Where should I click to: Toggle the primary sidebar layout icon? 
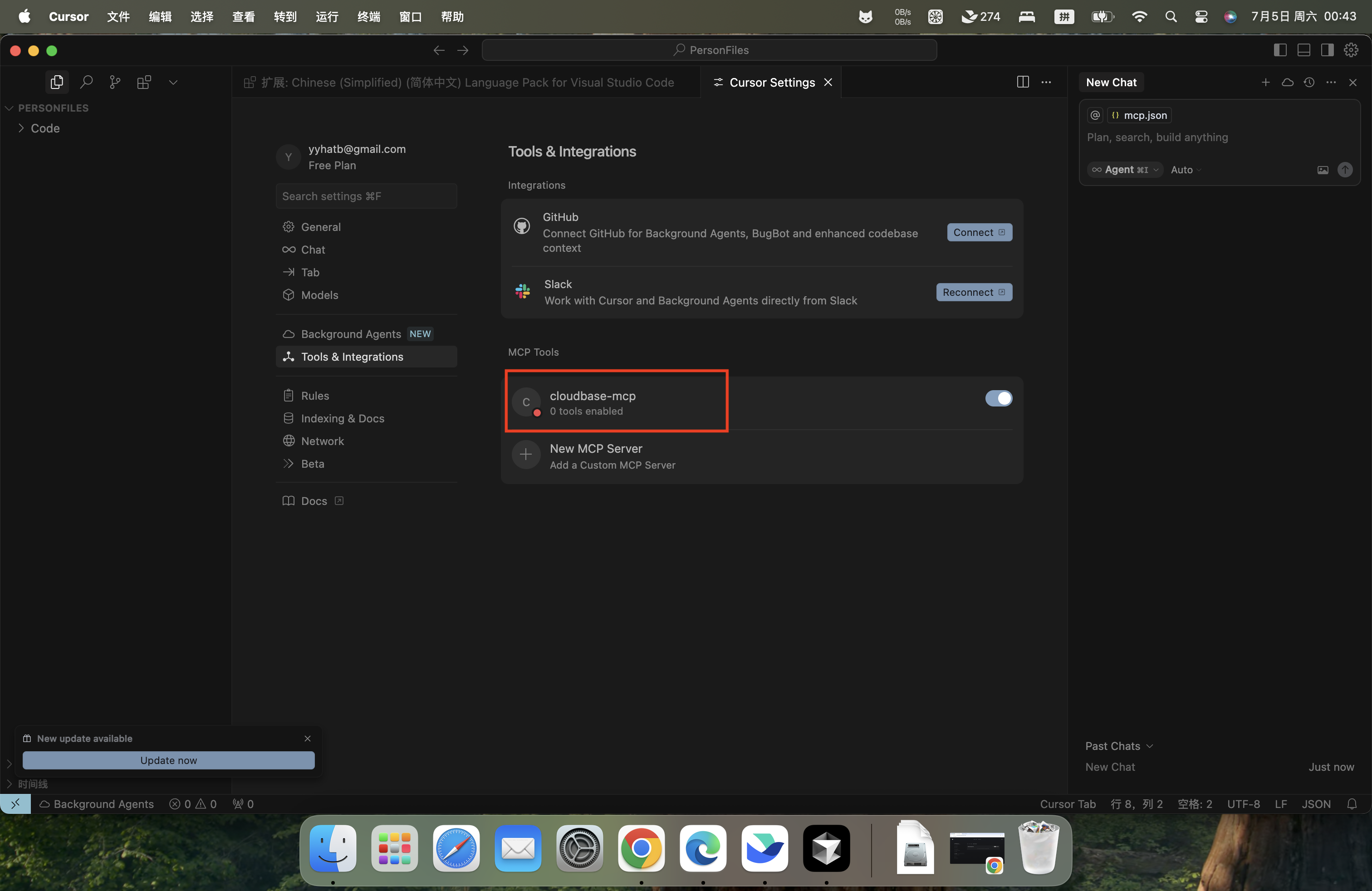click(x=1280, y=51)
